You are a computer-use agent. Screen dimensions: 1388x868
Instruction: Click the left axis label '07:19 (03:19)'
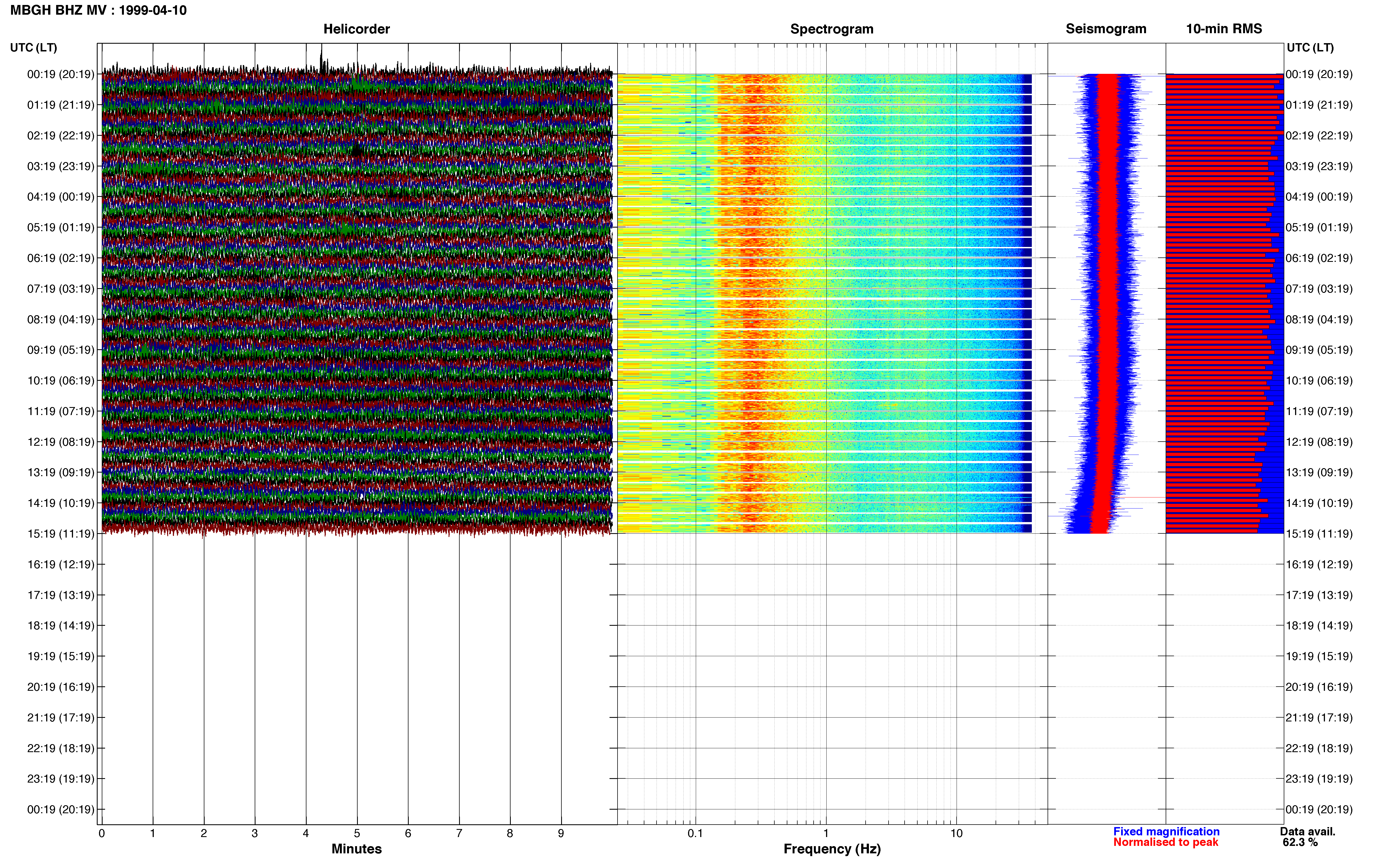tap(61, 289)
